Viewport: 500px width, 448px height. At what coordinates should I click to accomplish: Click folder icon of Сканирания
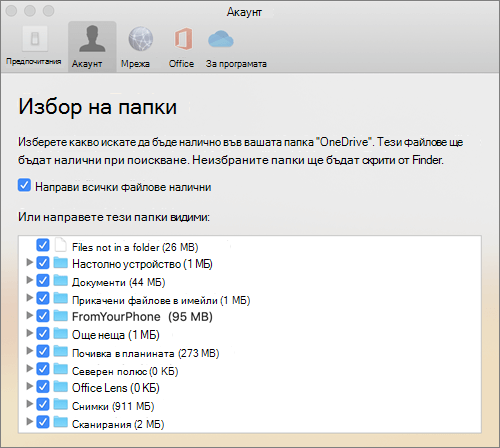coord(61,422)
